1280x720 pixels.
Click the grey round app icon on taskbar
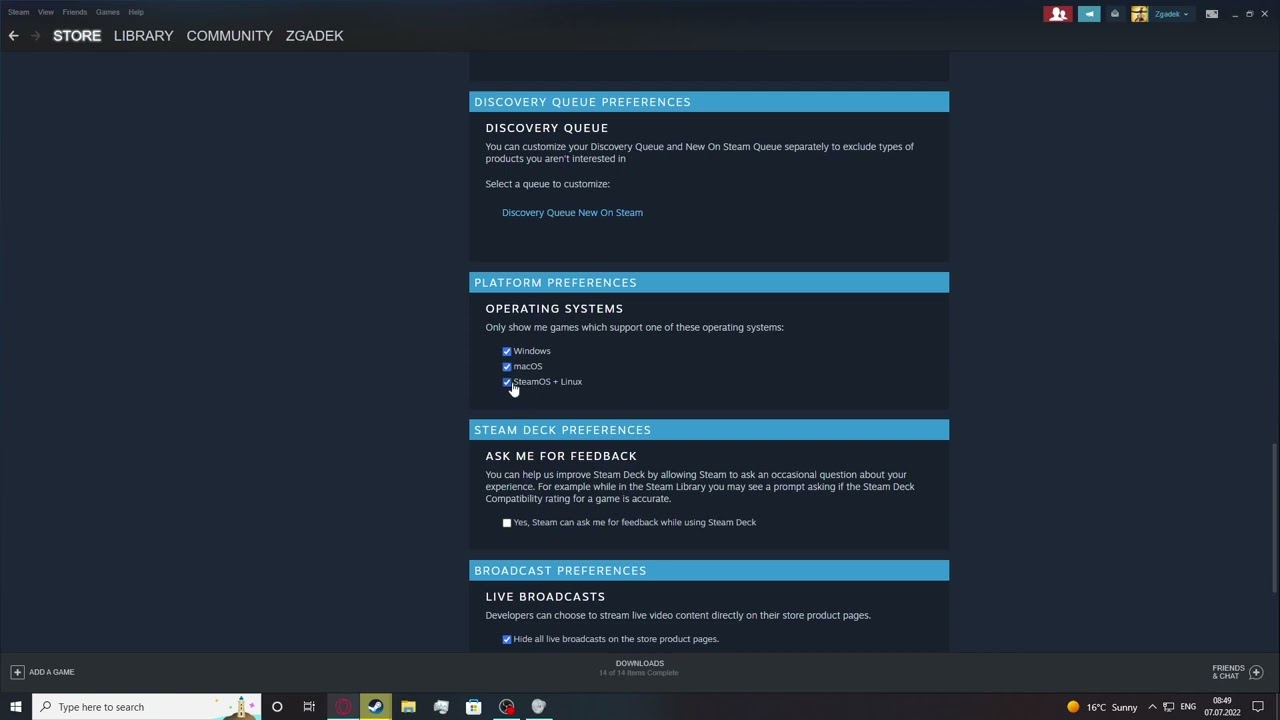click(x=539, y=707)
